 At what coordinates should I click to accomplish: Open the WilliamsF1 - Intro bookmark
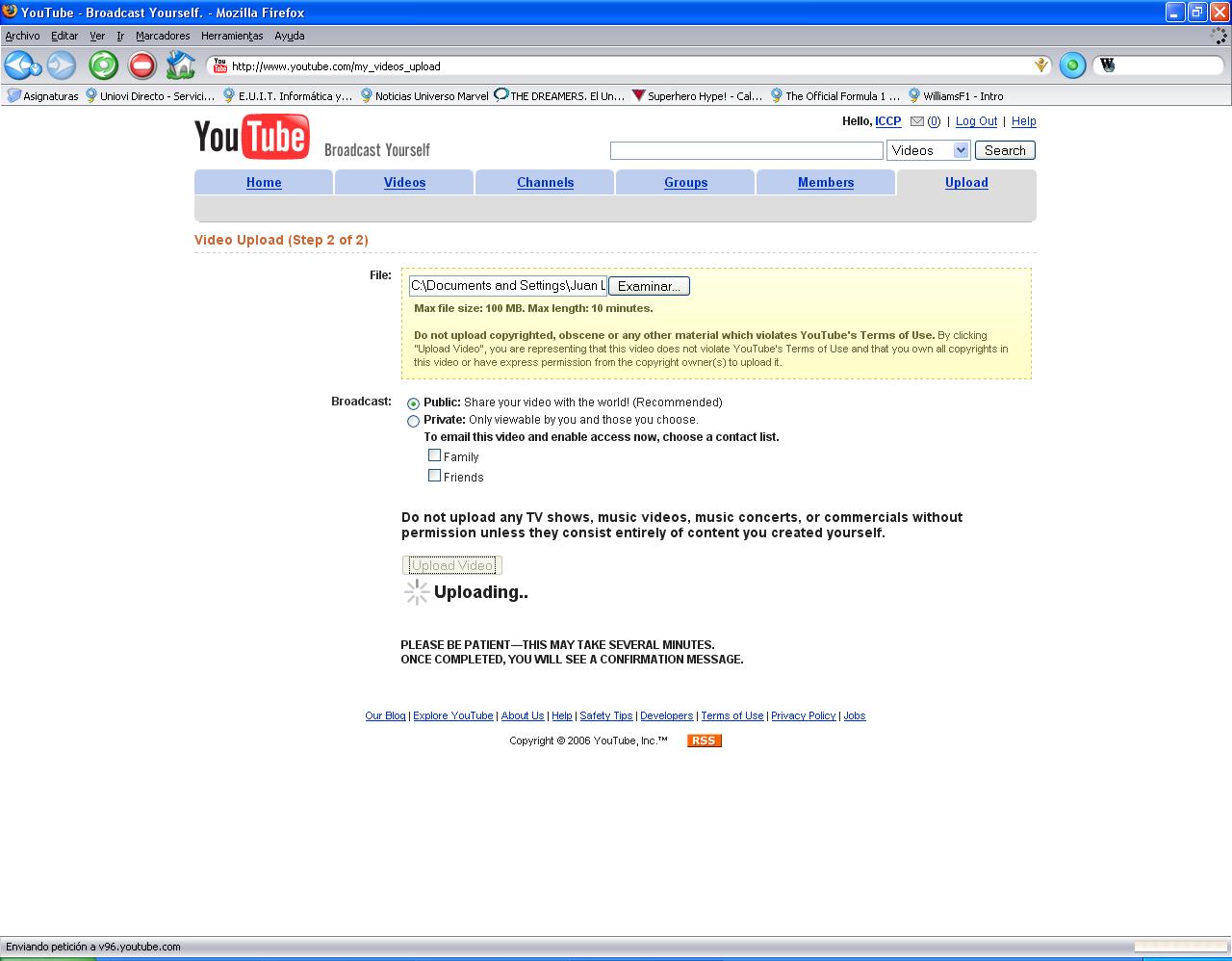click(956, 96)
